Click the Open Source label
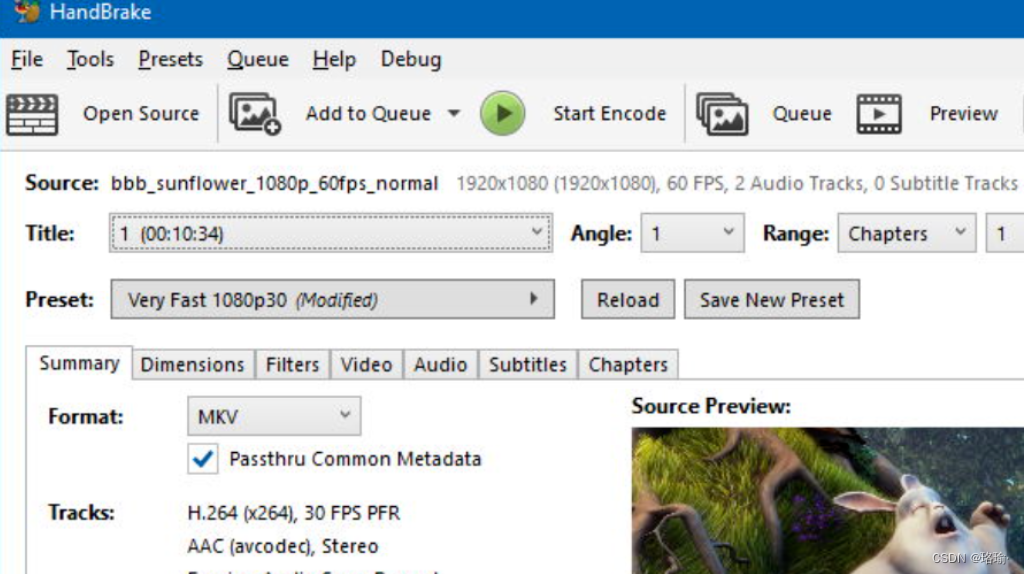The width and height of the screenshot is (1025, 574). point(141,114)
